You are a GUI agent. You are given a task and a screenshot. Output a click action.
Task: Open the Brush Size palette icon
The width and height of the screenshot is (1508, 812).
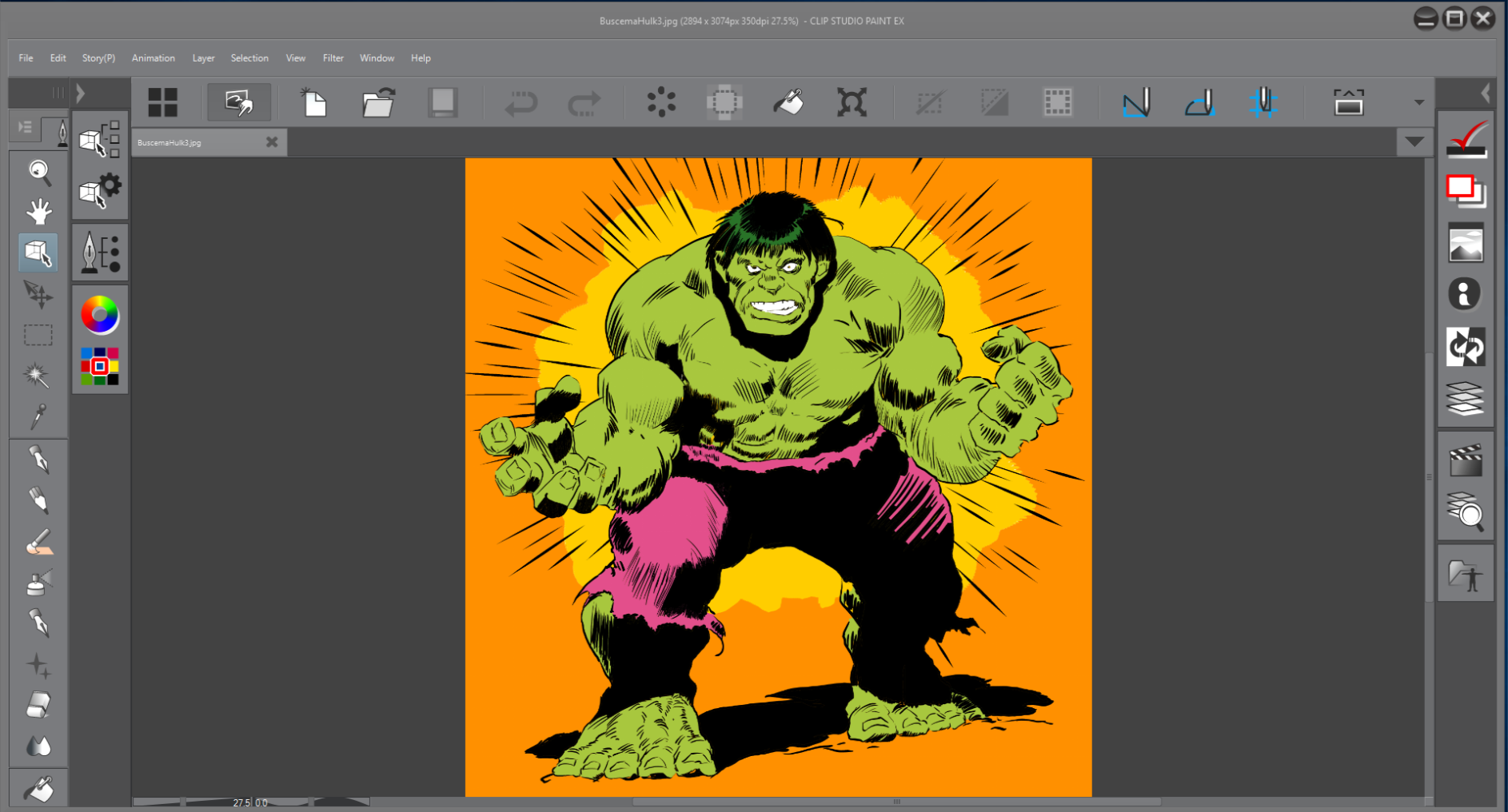pyautogui.click(x=100, y=253)
